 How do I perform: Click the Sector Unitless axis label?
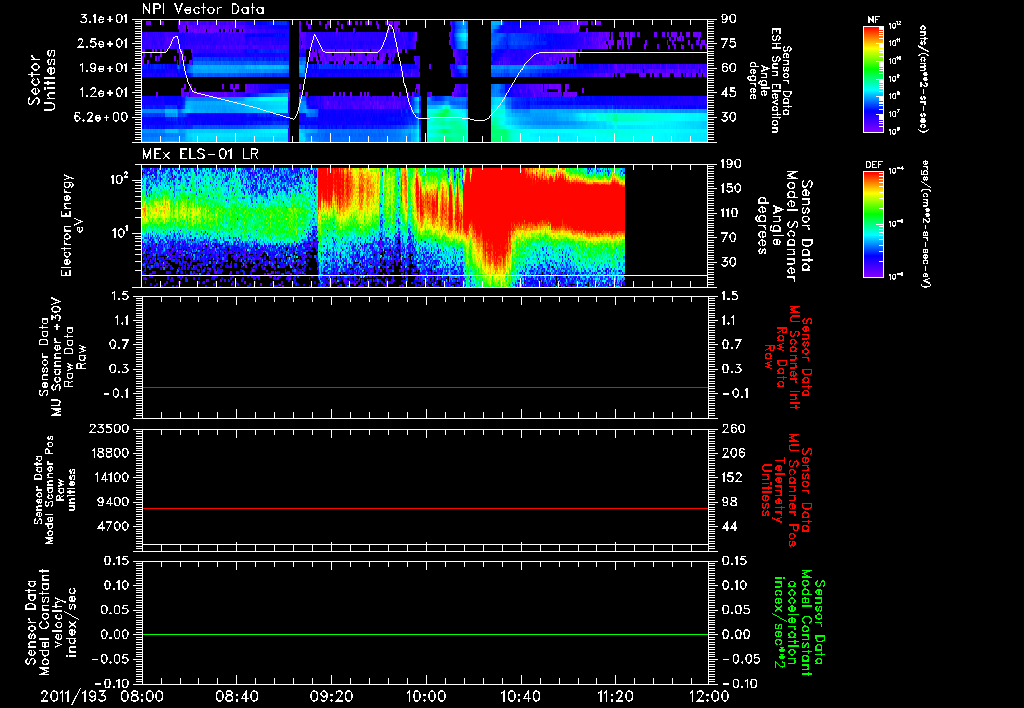[x=42, y=80]
